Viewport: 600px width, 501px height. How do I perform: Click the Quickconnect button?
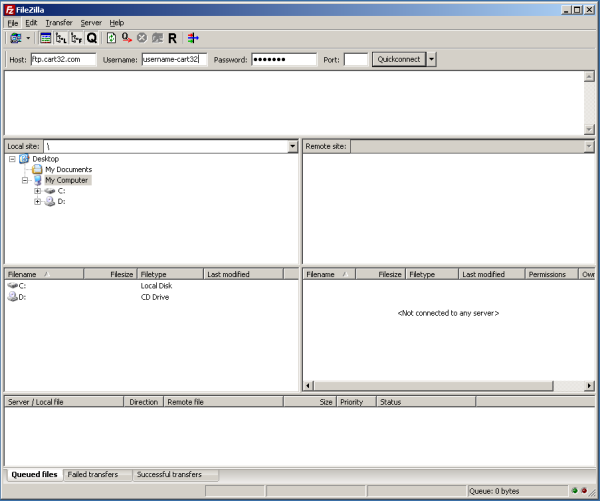399,59
